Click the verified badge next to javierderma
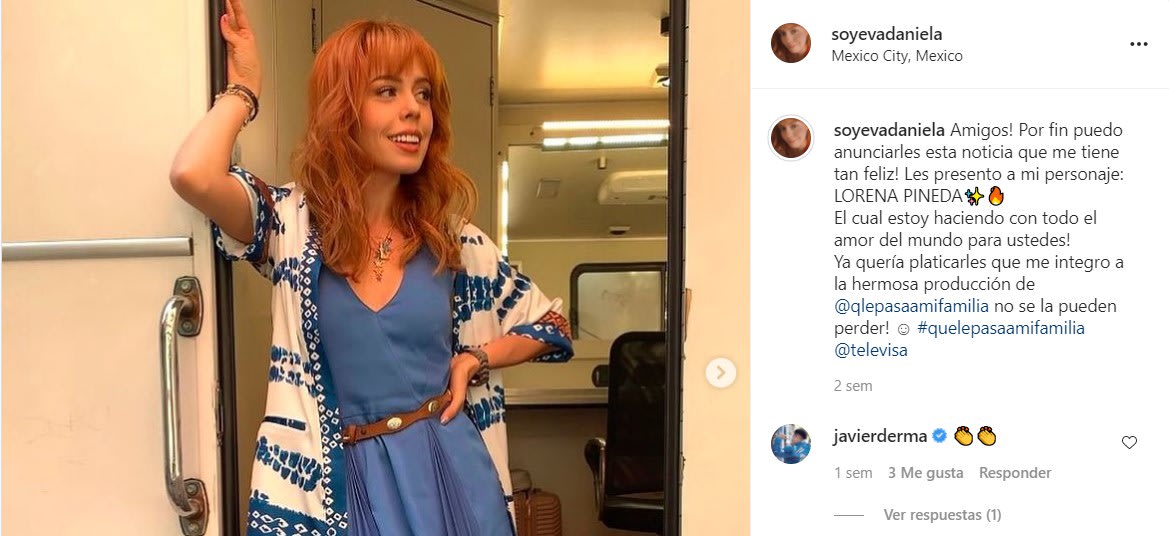The width and height of the screenshot is (1169, 536). (939, 436)
